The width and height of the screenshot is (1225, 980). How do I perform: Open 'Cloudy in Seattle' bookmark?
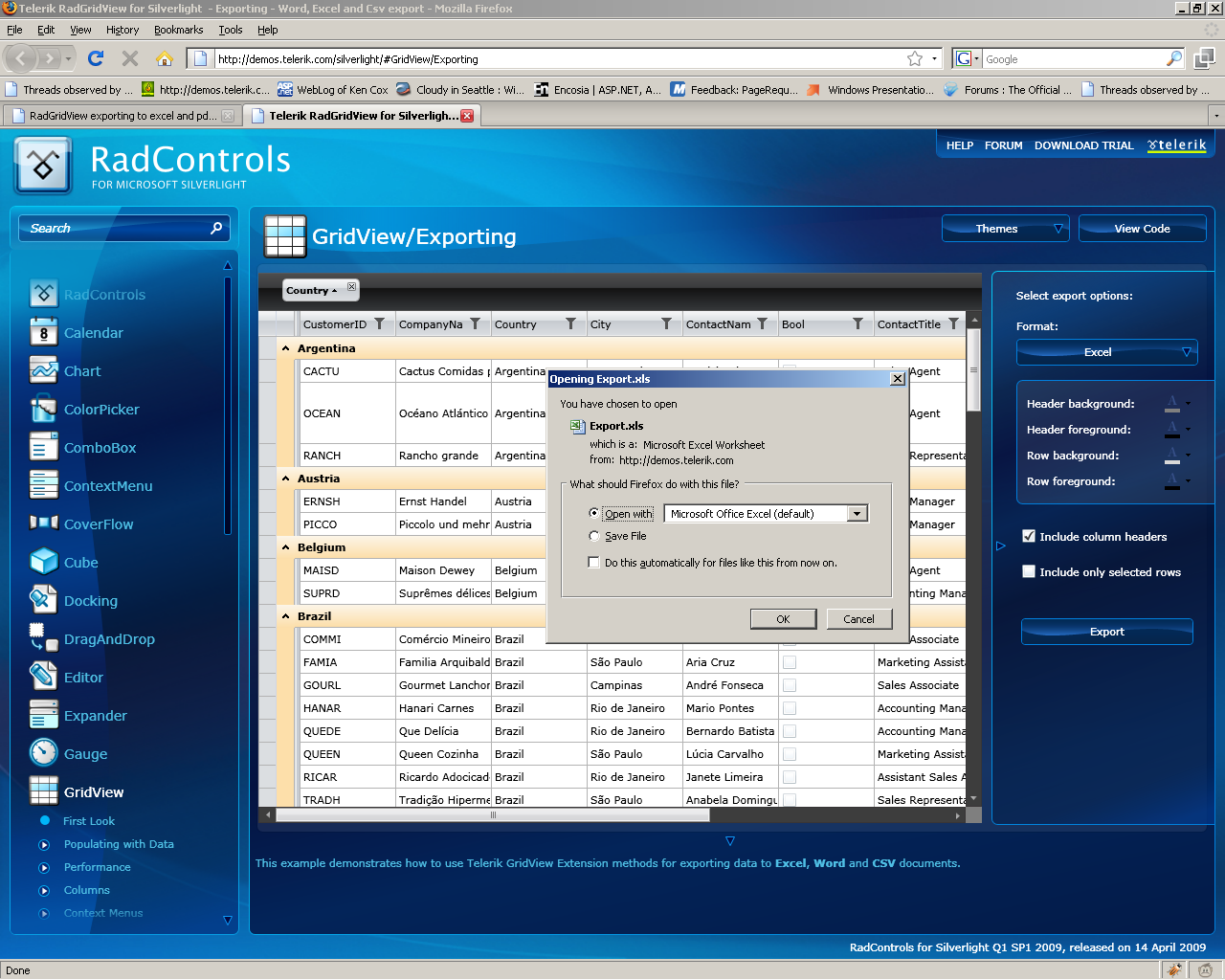(x=461, y=90)
